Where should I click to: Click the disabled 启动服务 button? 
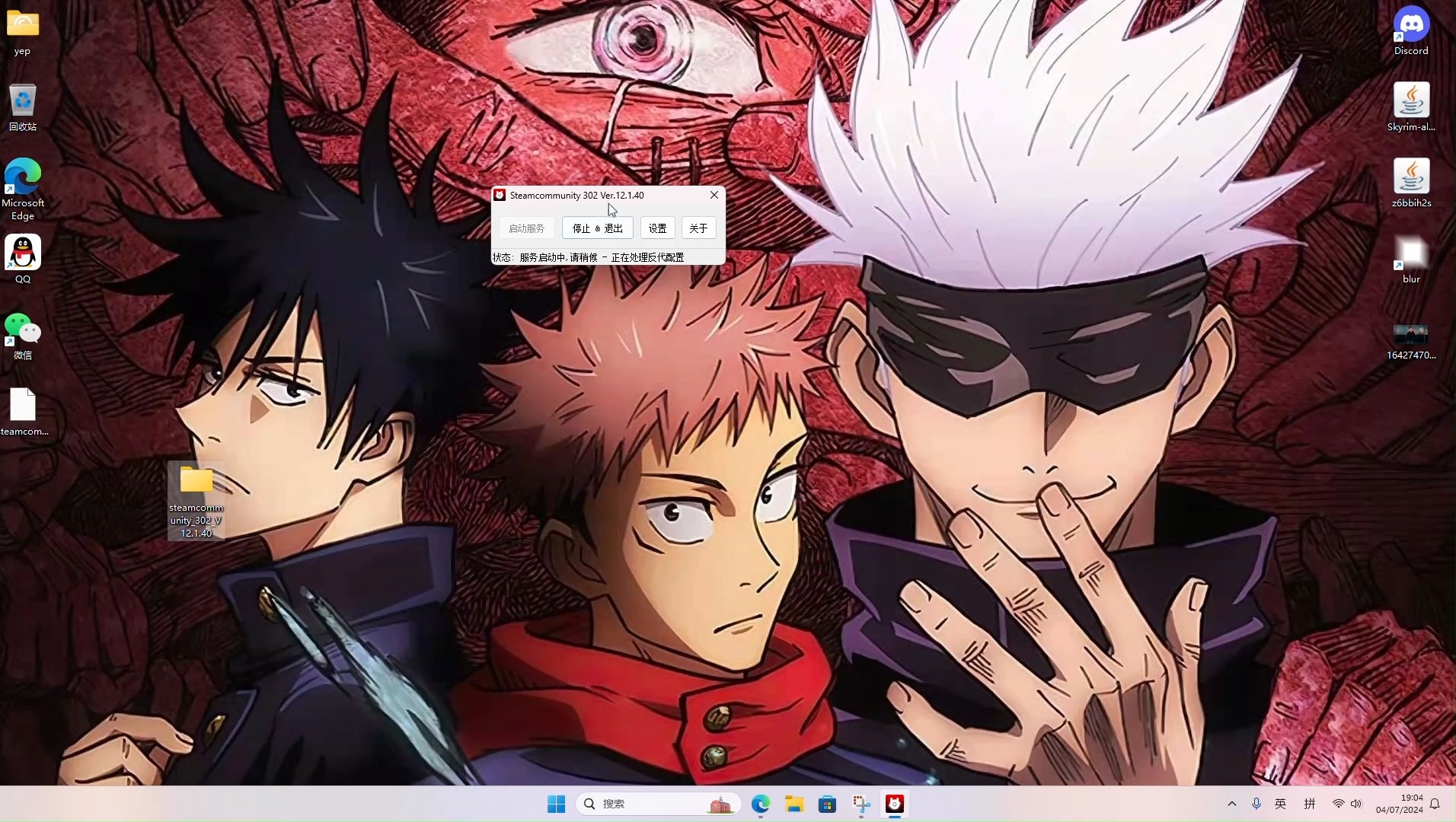526,228
